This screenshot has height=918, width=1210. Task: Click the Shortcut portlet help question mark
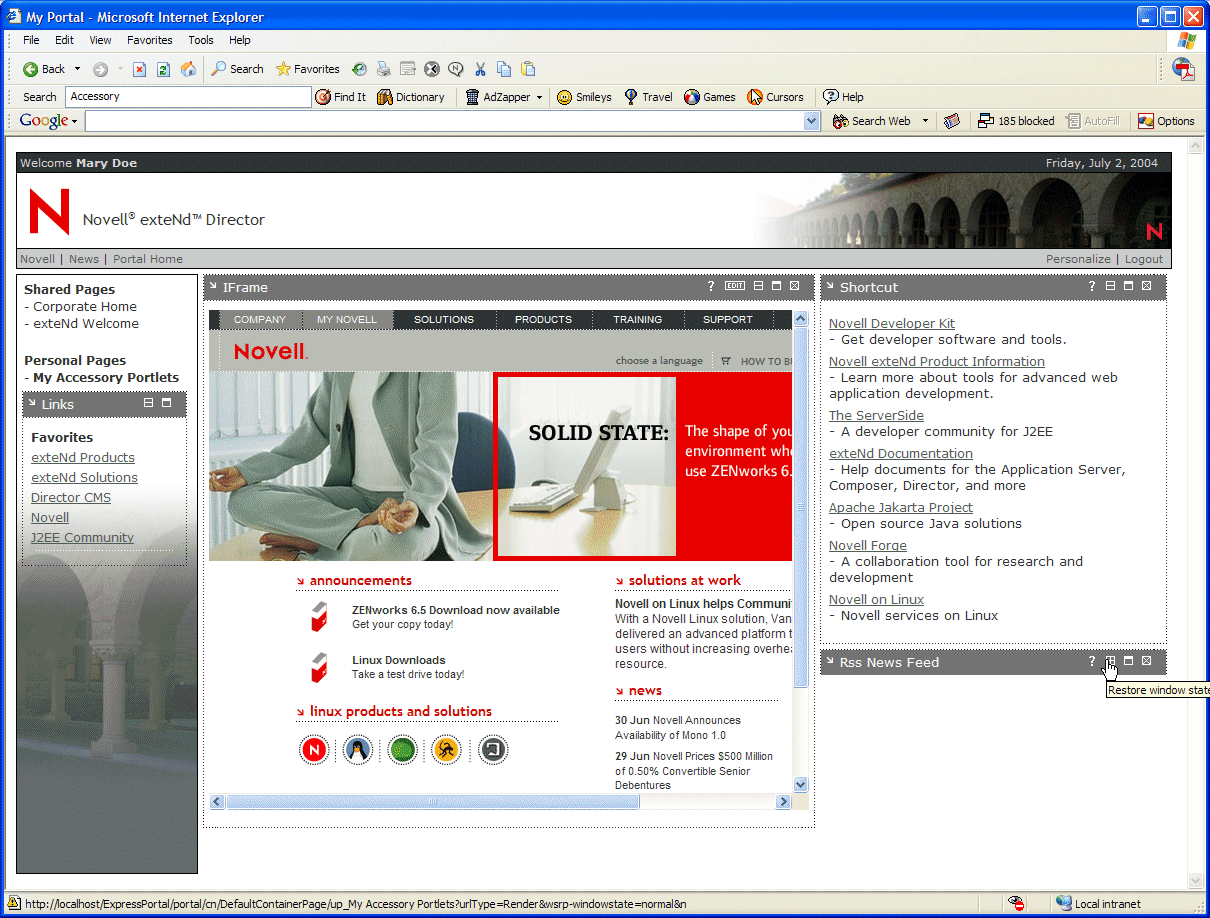point(1092,287)
